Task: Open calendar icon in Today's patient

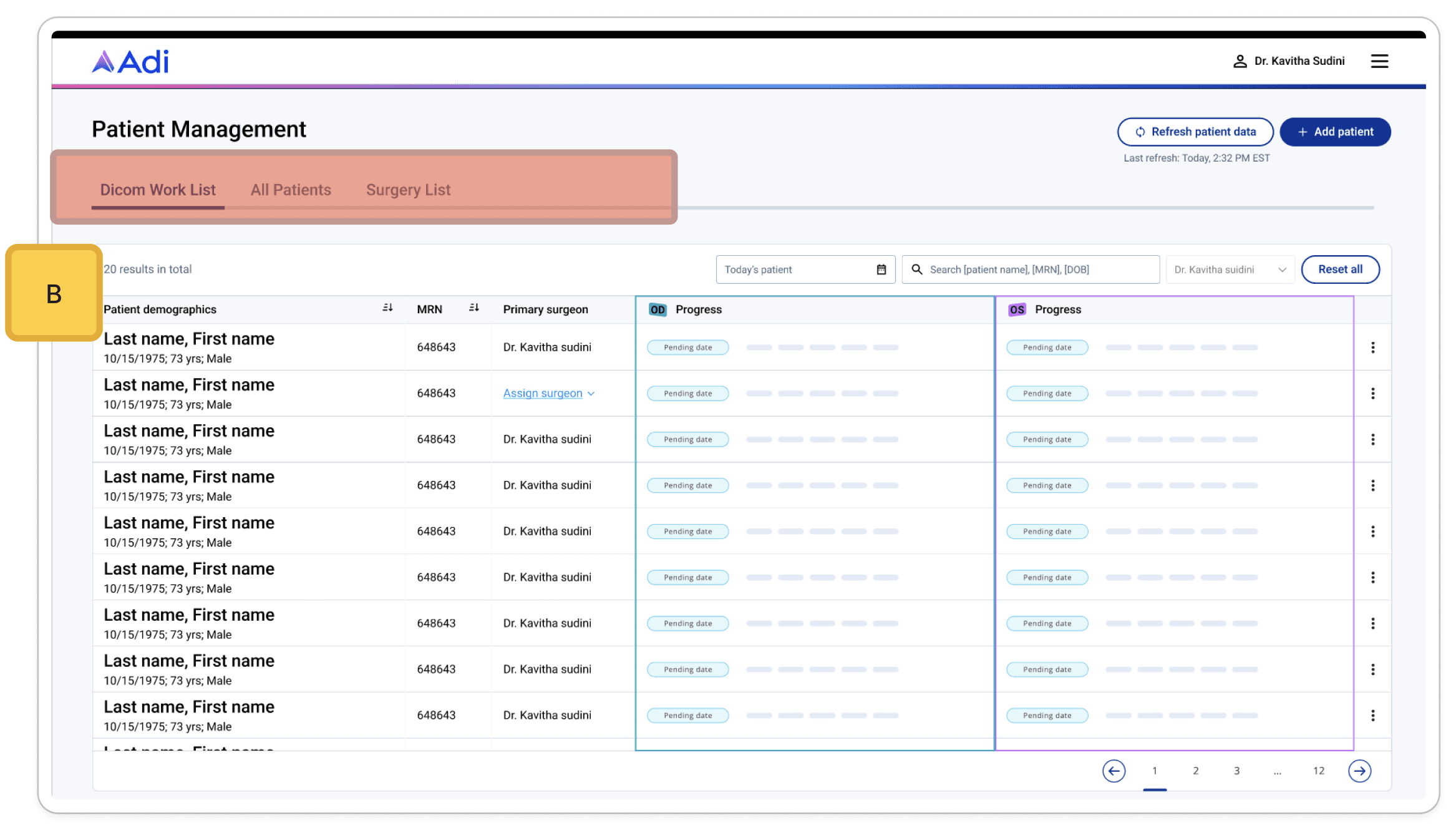Action: (881, 270)
